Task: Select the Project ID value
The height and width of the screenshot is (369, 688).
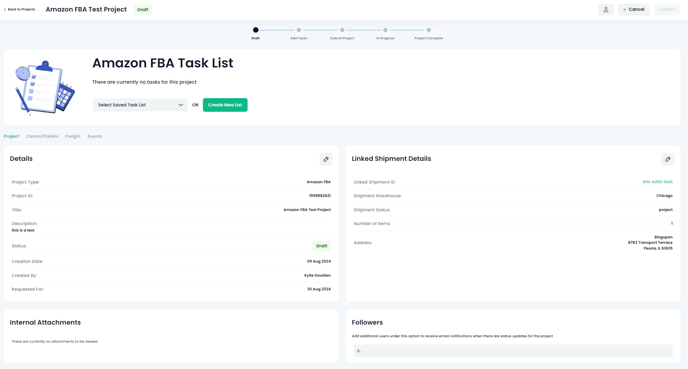Action: tap(320, 196)
